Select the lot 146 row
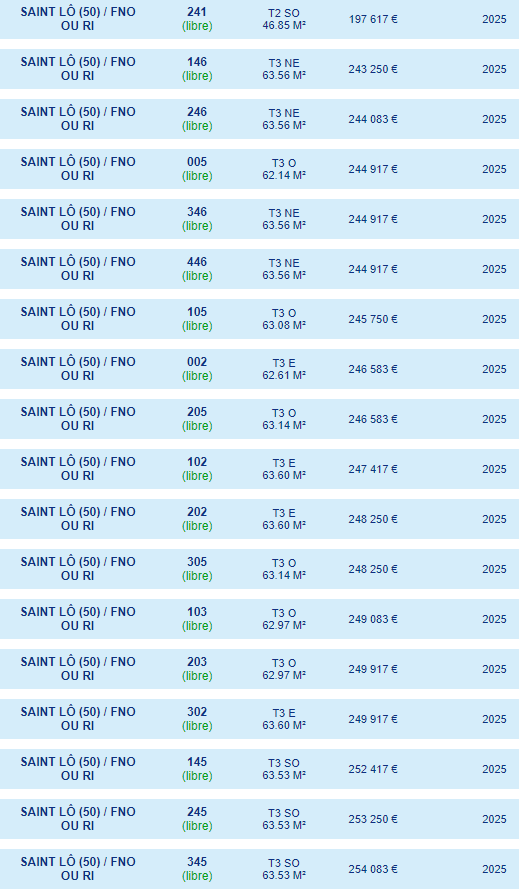Viewport: 519px width, 889px height. coord(259,69)
